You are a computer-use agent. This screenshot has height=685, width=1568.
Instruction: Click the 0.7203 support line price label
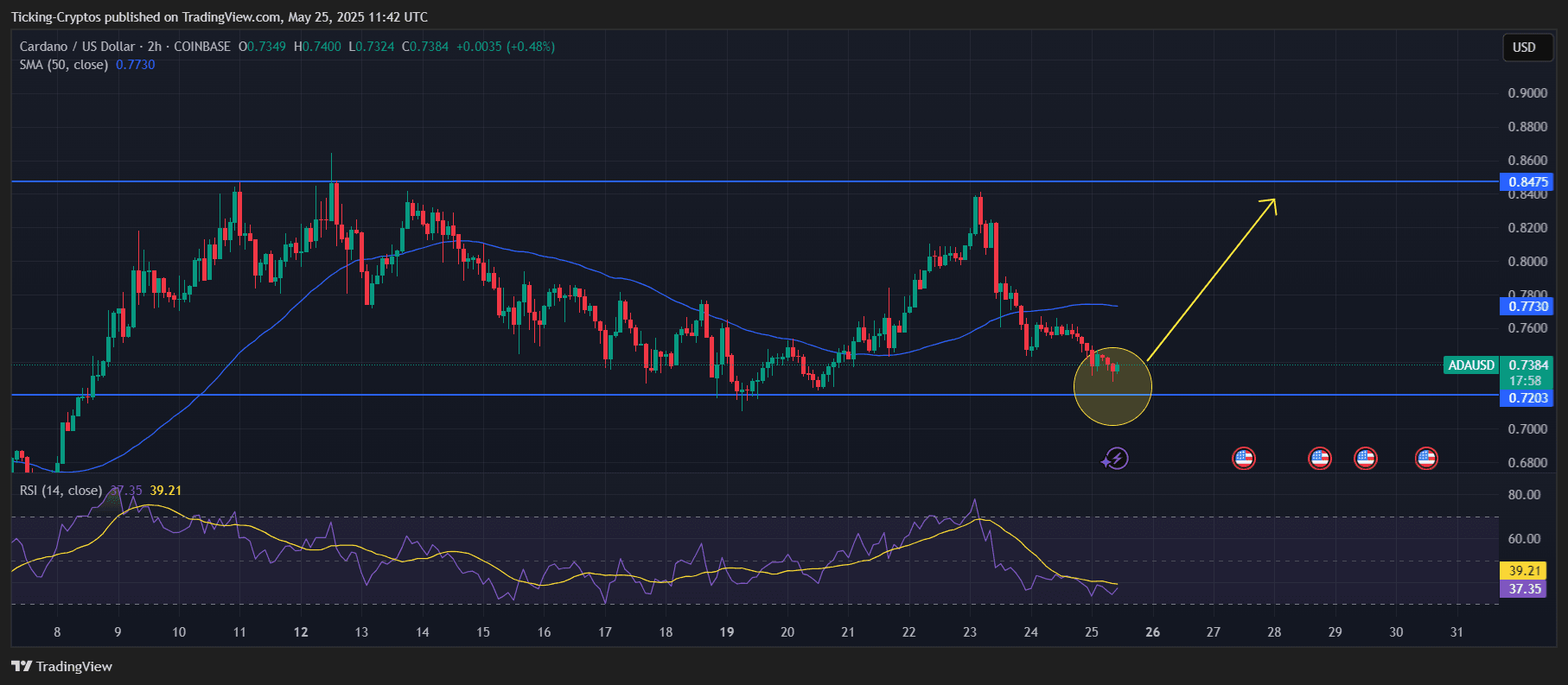click(x=1527, y=398)
